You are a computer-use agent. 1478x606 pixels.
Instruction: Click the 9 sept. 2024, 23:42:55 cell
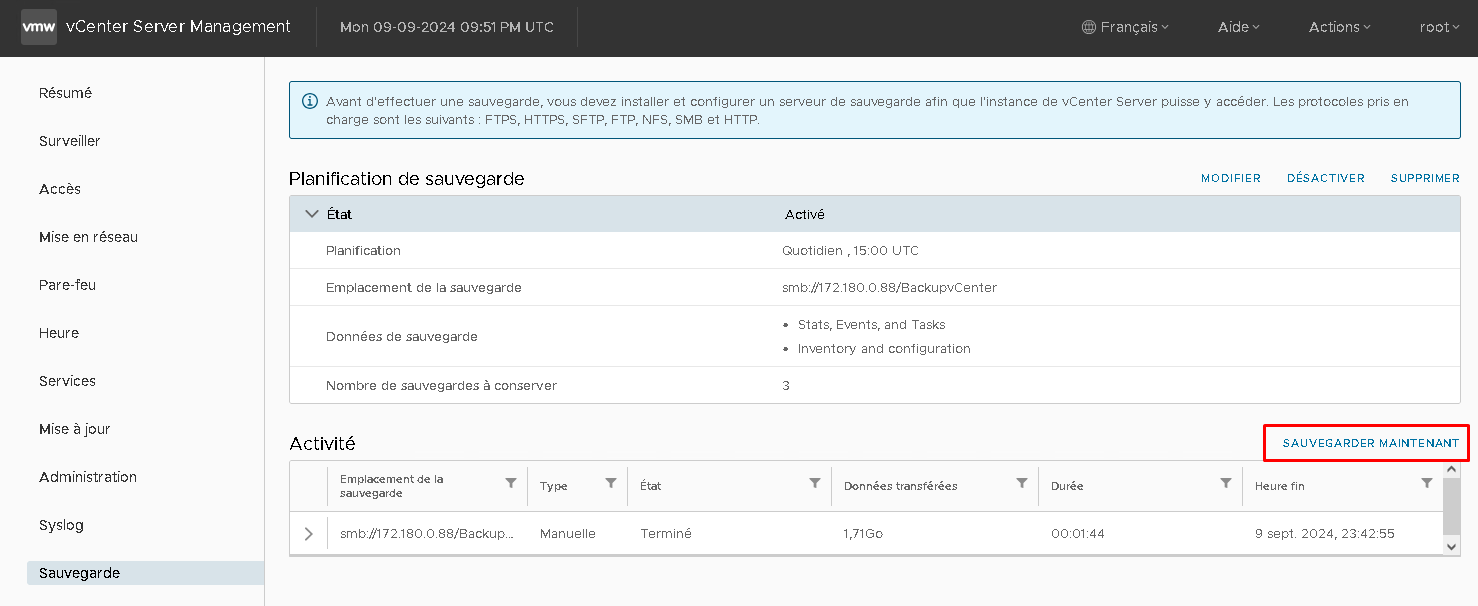(1325, 534)
